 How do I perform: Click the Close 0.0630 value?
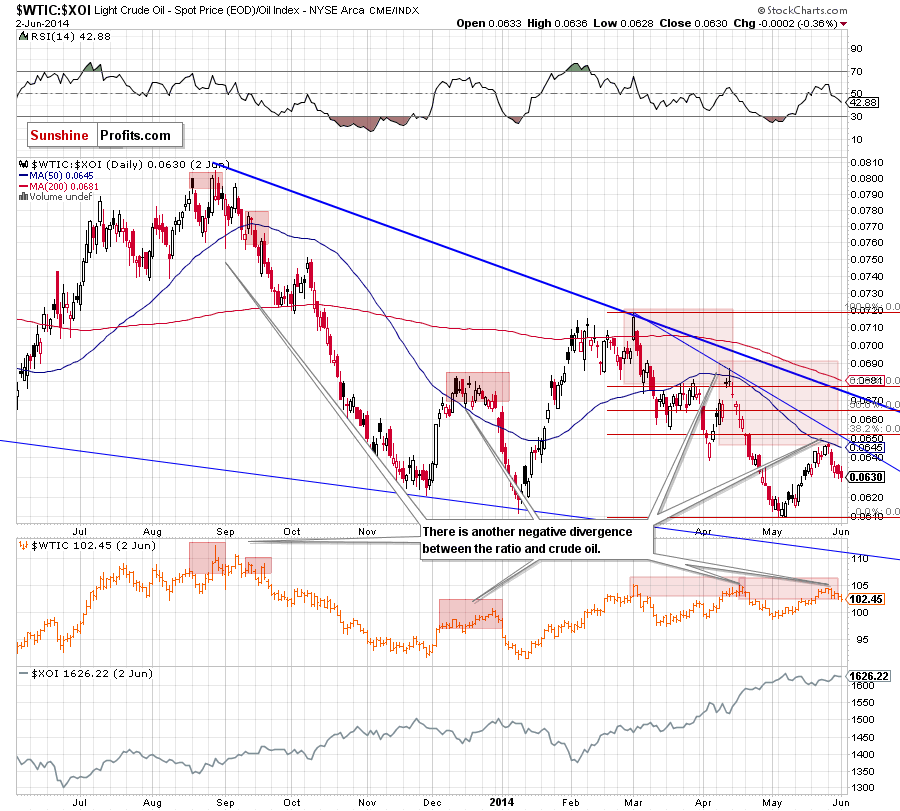[693, 24]
